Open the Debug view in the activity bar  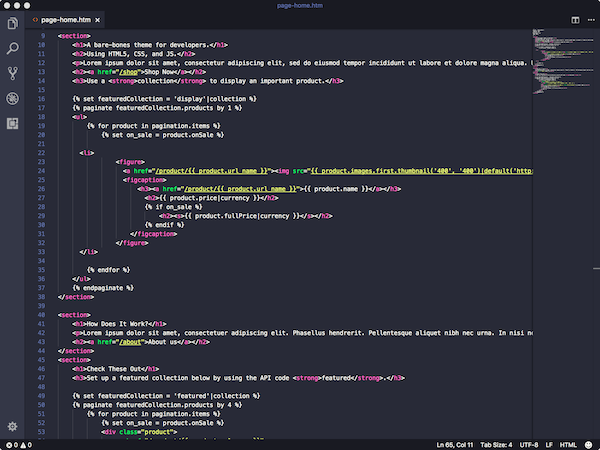[x=12, y=98]
